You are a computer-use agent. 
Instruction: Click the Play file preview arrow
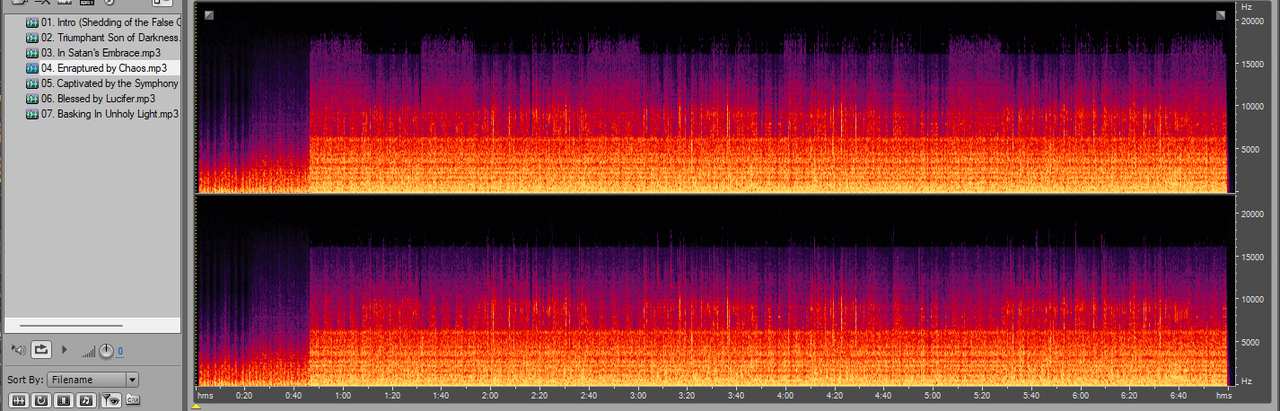pyautogui.click(x=65, y=350)
